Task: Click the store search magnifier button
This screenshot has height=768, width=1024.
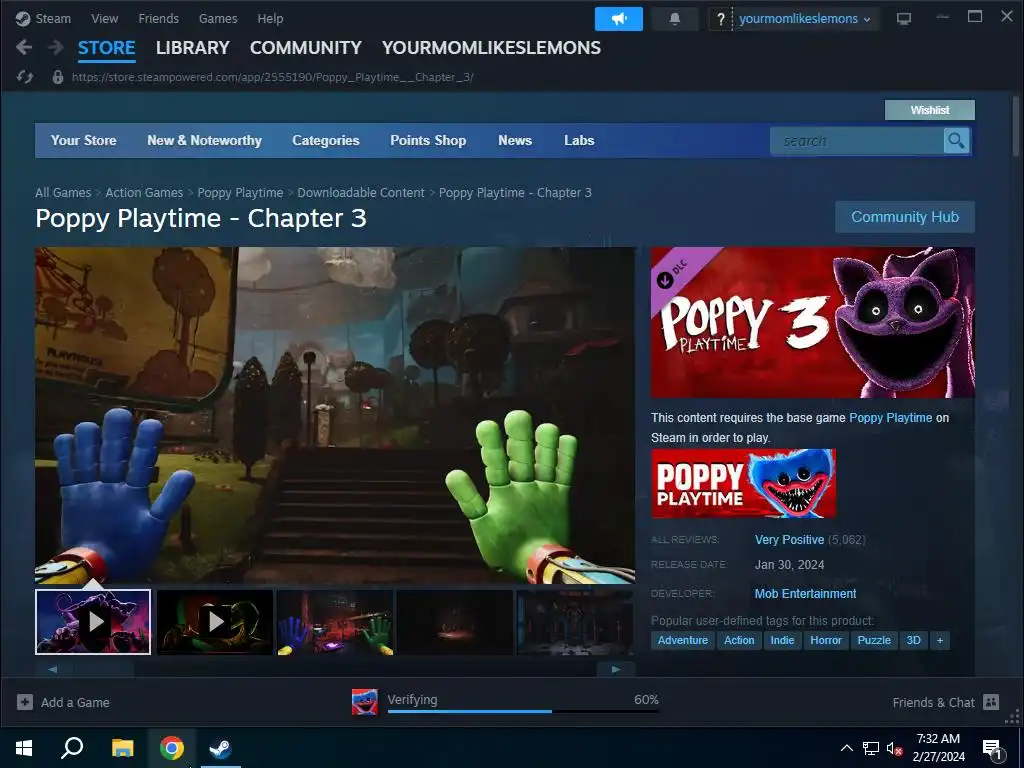Action: (956, 140)
